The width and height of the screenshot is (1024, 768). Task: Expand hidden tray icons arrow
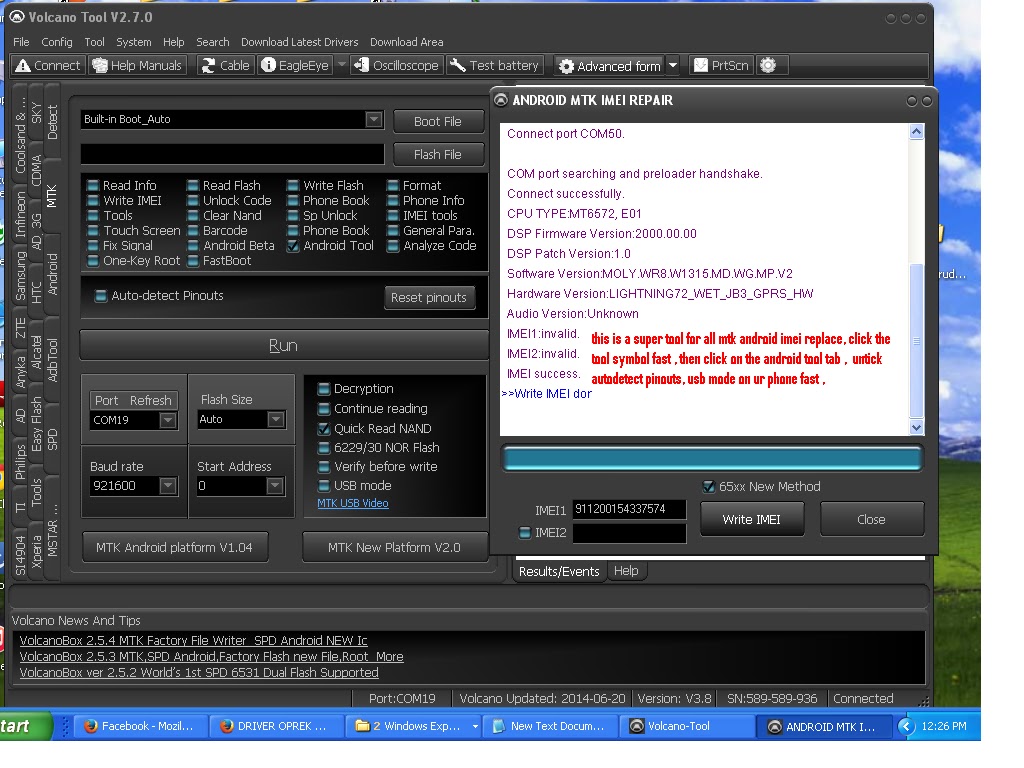point(906,726)
